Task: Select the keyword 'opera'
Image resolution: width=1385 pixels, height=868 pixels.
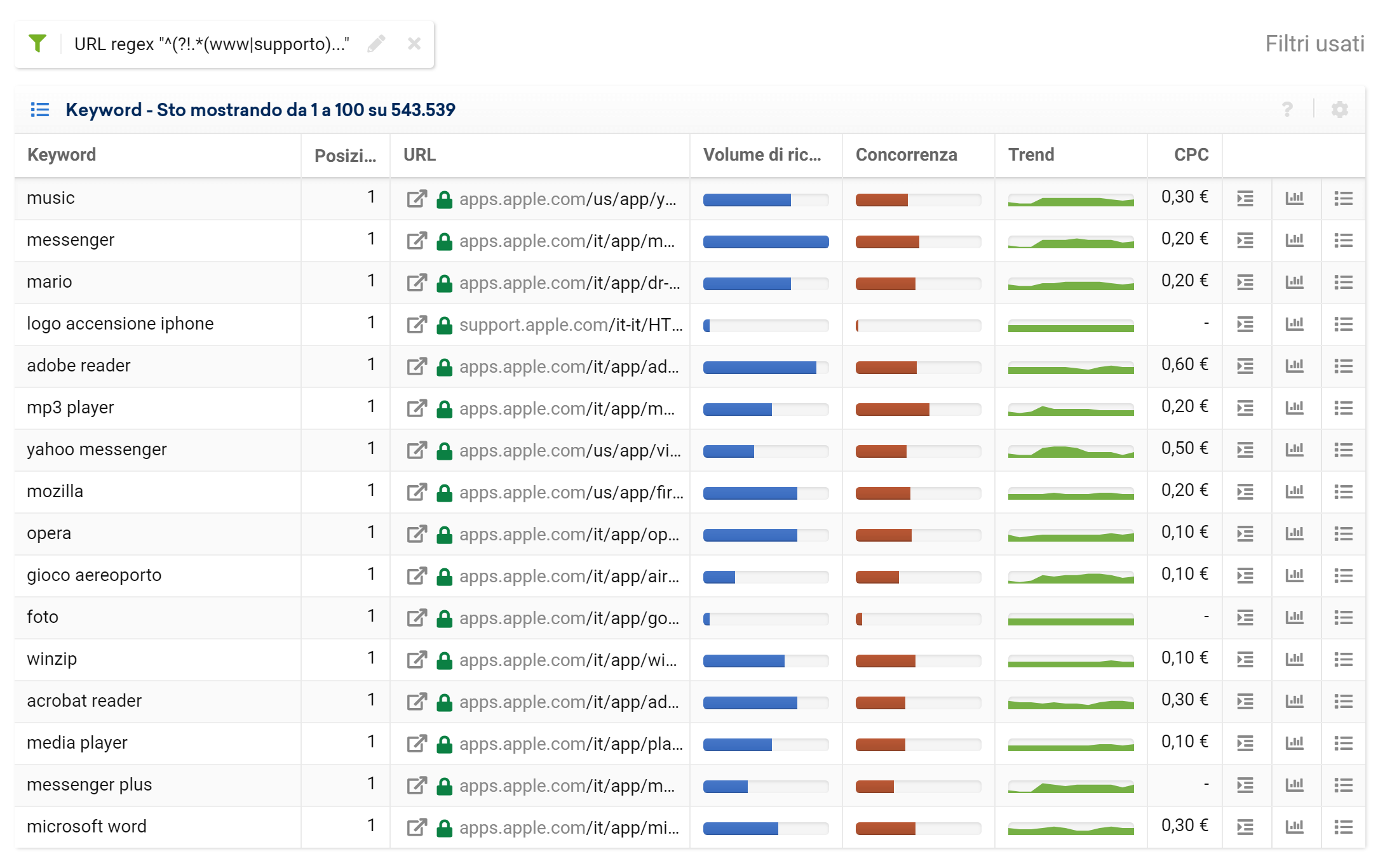Action: [49, 533]
